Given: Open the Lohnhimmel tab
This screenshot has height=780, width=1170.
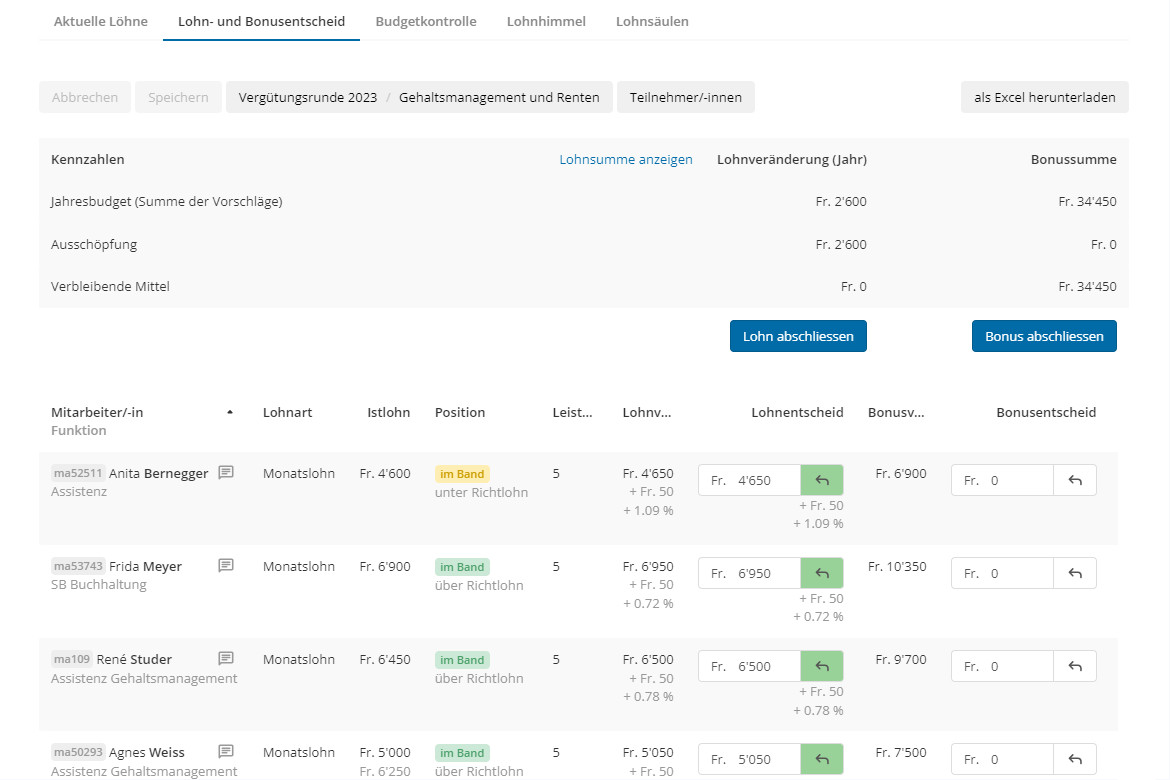Looking at the screenshot, I should (x=546, y=21).
